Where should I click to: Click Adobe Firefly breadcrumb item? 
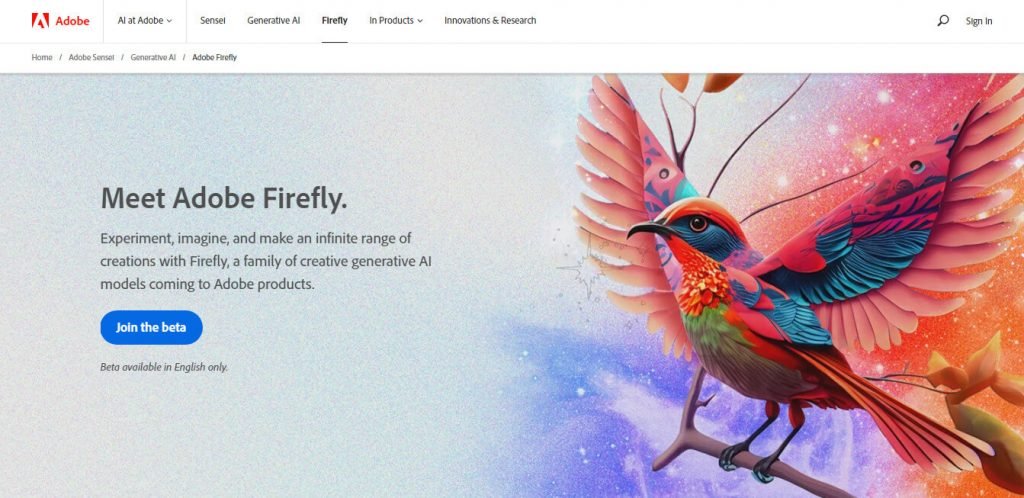[x=214, y=57]
